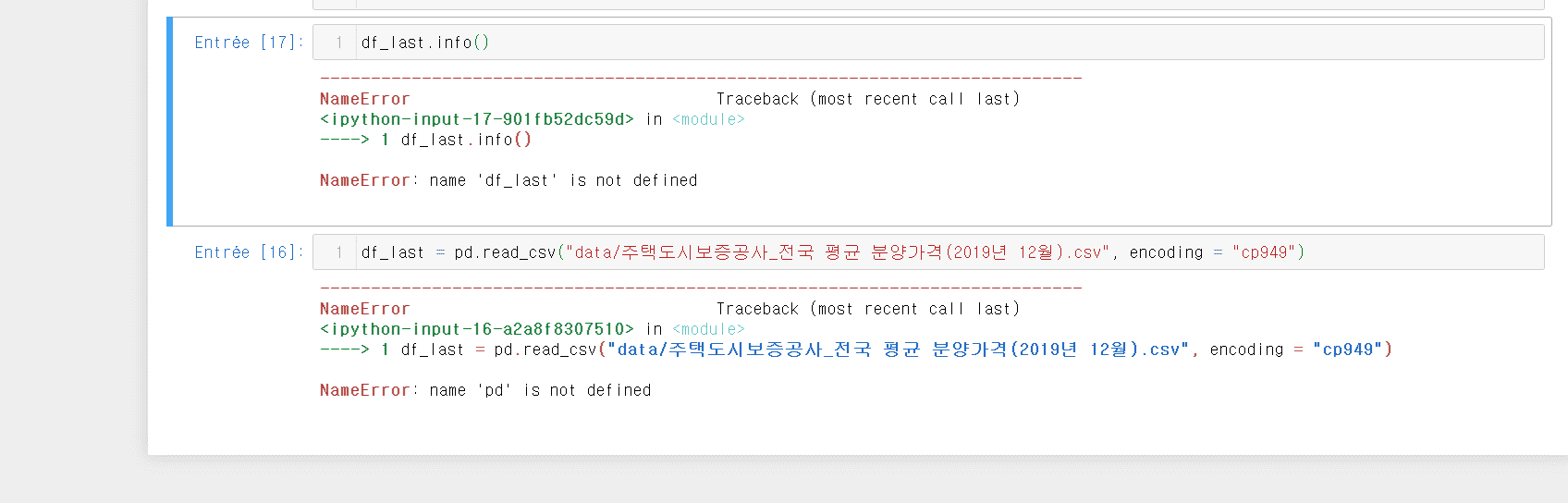
Task: Click the NameError 'df_last' is not defined message
Action: coord(508,180)
